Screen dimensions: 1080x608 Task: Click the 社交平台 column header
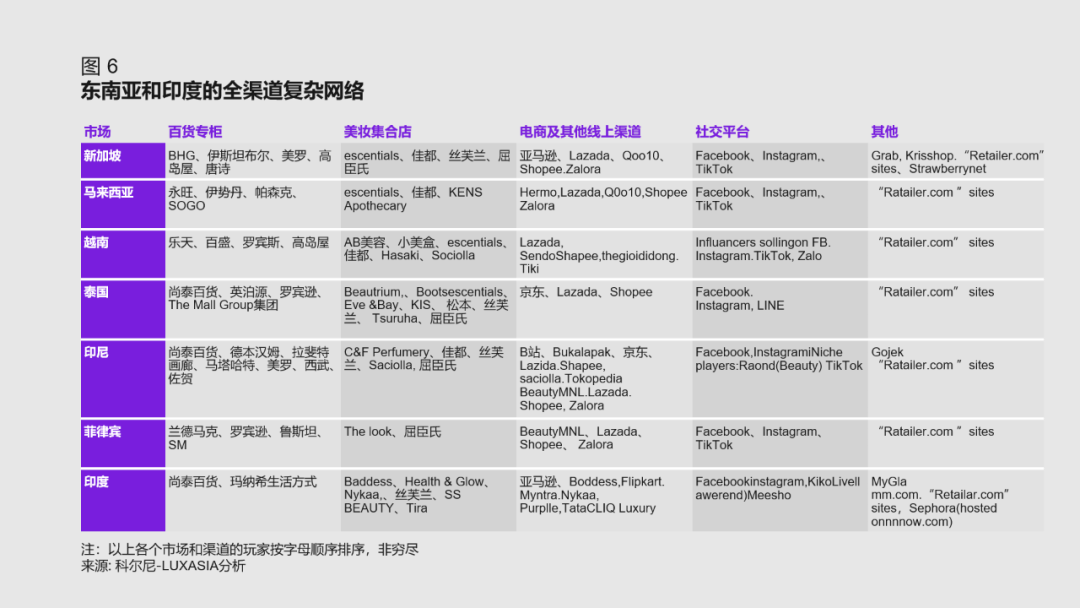(x=722, y=132)
